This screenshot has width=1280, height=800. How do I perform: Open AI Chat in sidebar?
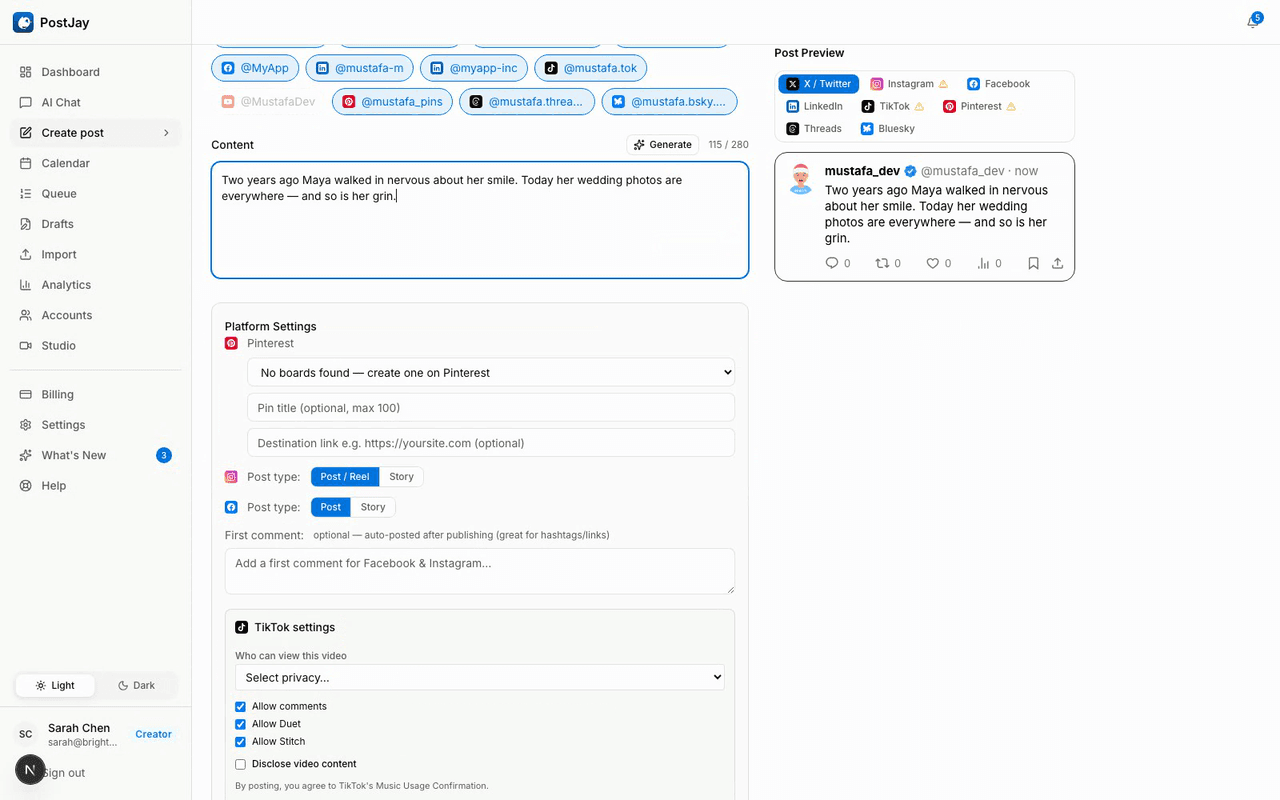pos(96,102)
